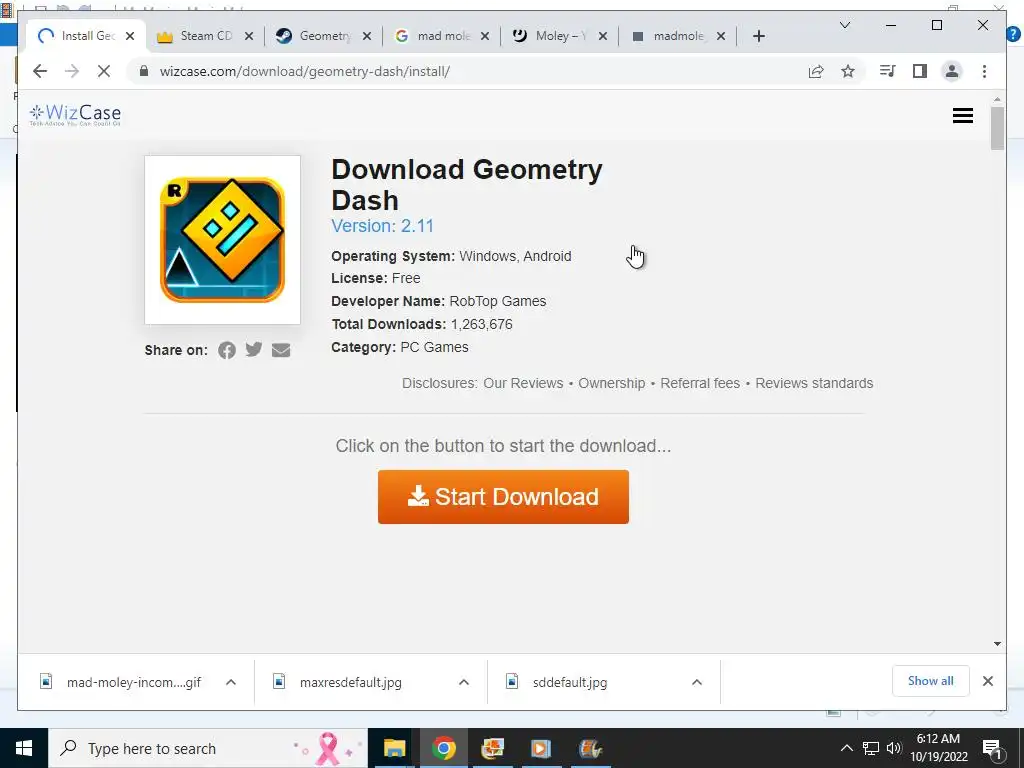Close the Moley tab
The width and height of the screenshot is (1024, 768).
(603, 36)
